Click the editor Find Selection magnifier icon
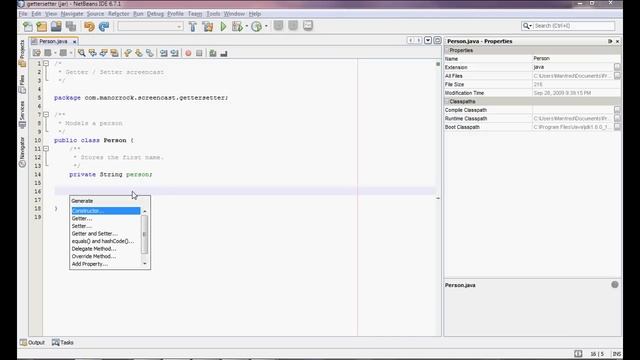The width and height of the screenshot is (640, 360). click(82, 53)
